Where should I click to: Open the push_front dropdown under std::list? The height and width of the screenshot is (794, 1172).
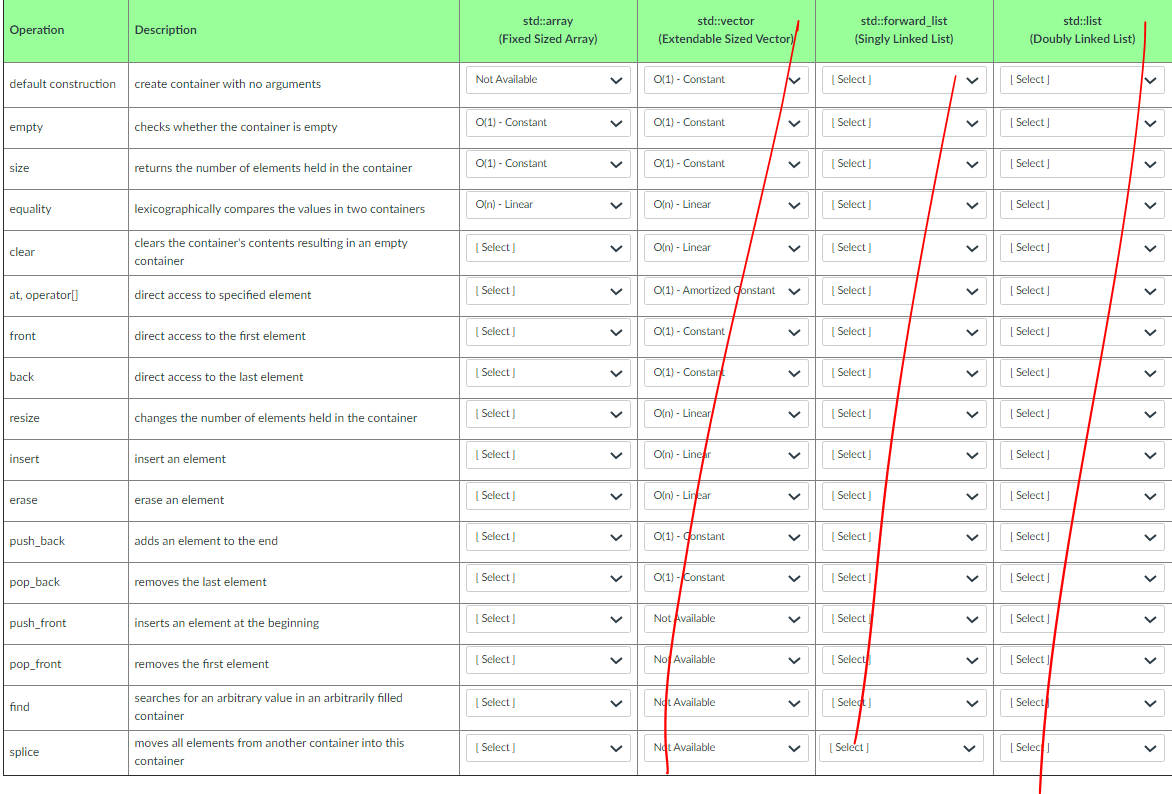click(1081, 618)
